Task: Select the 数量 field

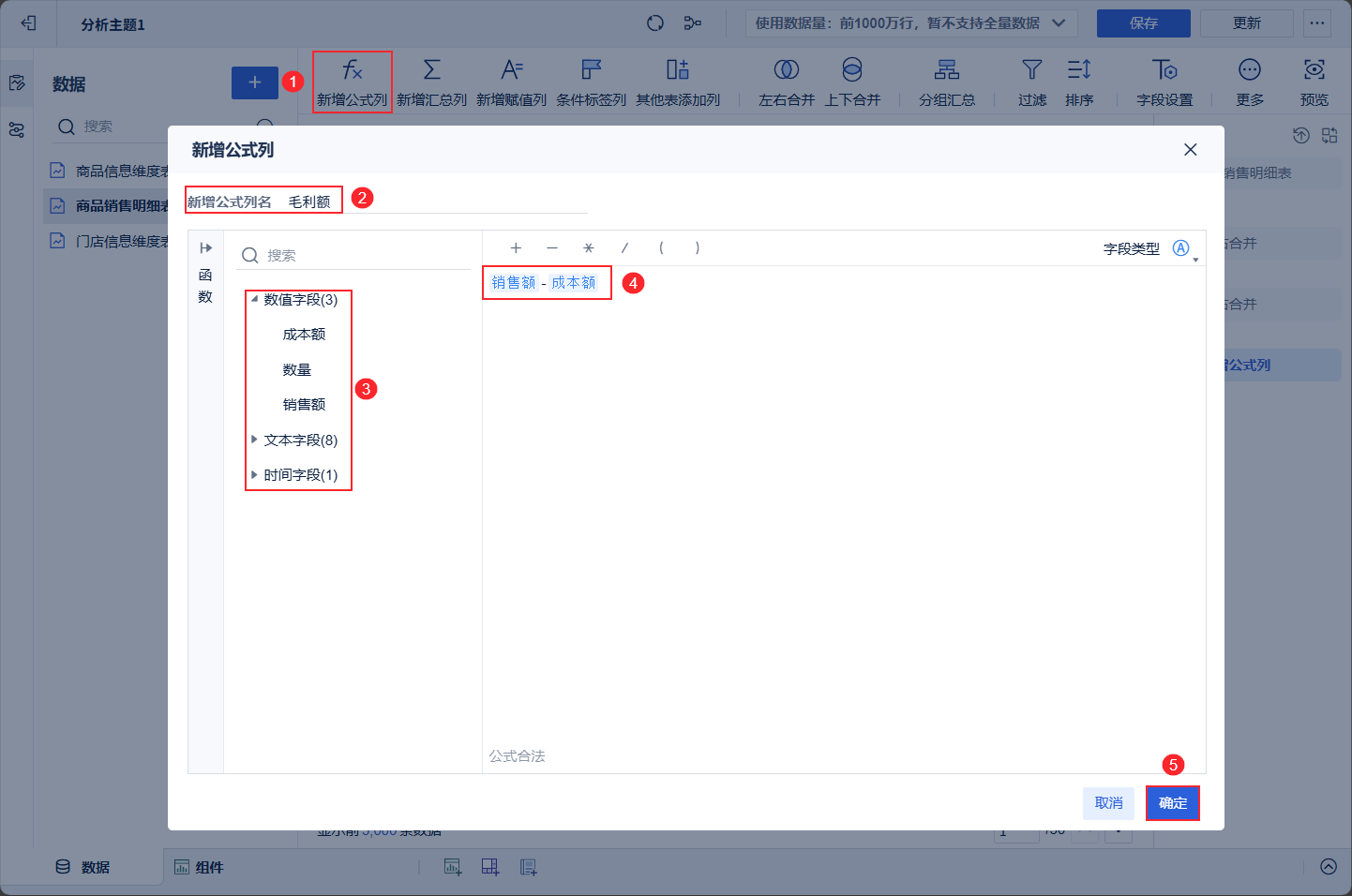Action: click(x=296, y=370)
